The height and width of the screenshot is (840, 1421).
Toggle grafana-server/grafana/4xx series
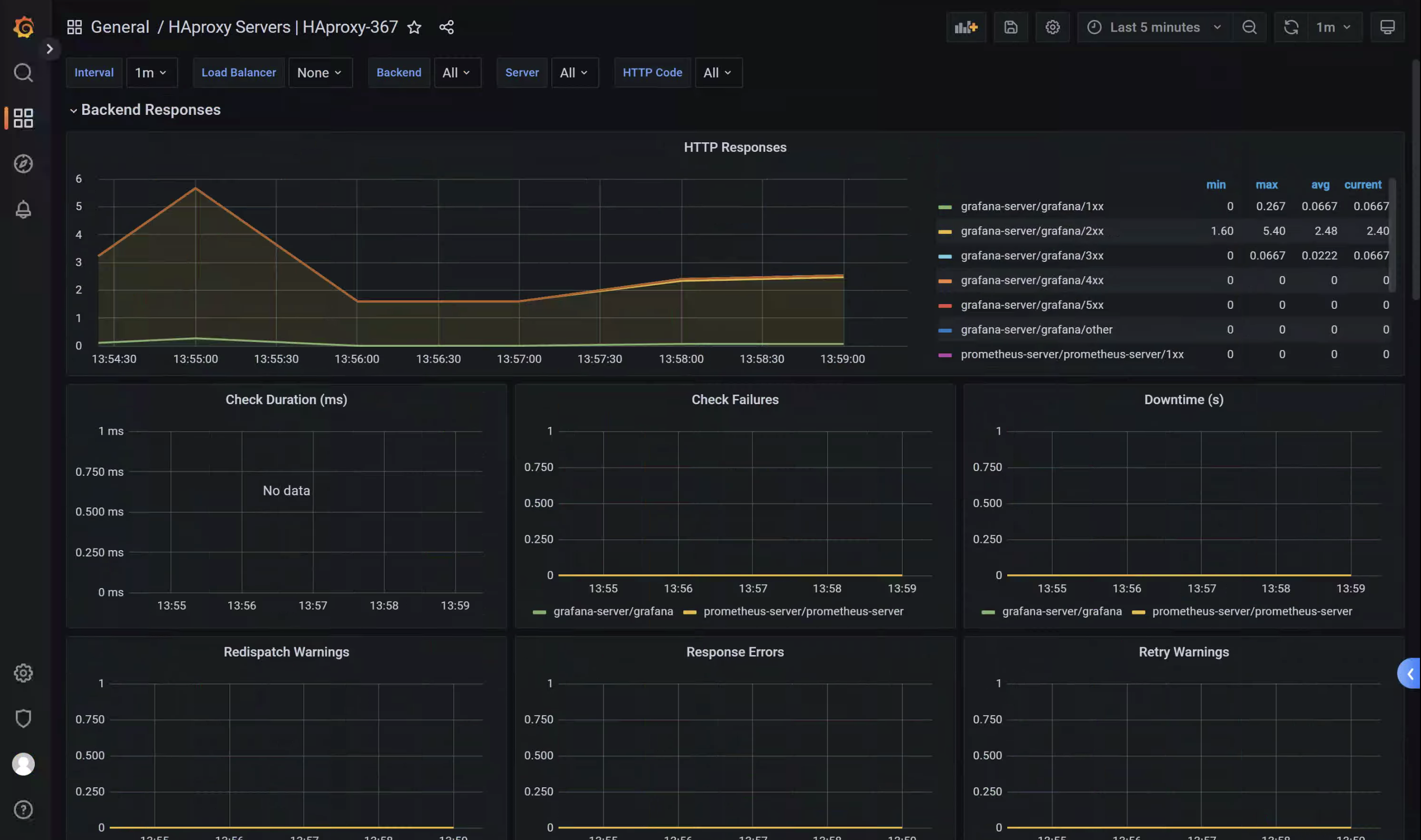click(x=1031, y=280)
